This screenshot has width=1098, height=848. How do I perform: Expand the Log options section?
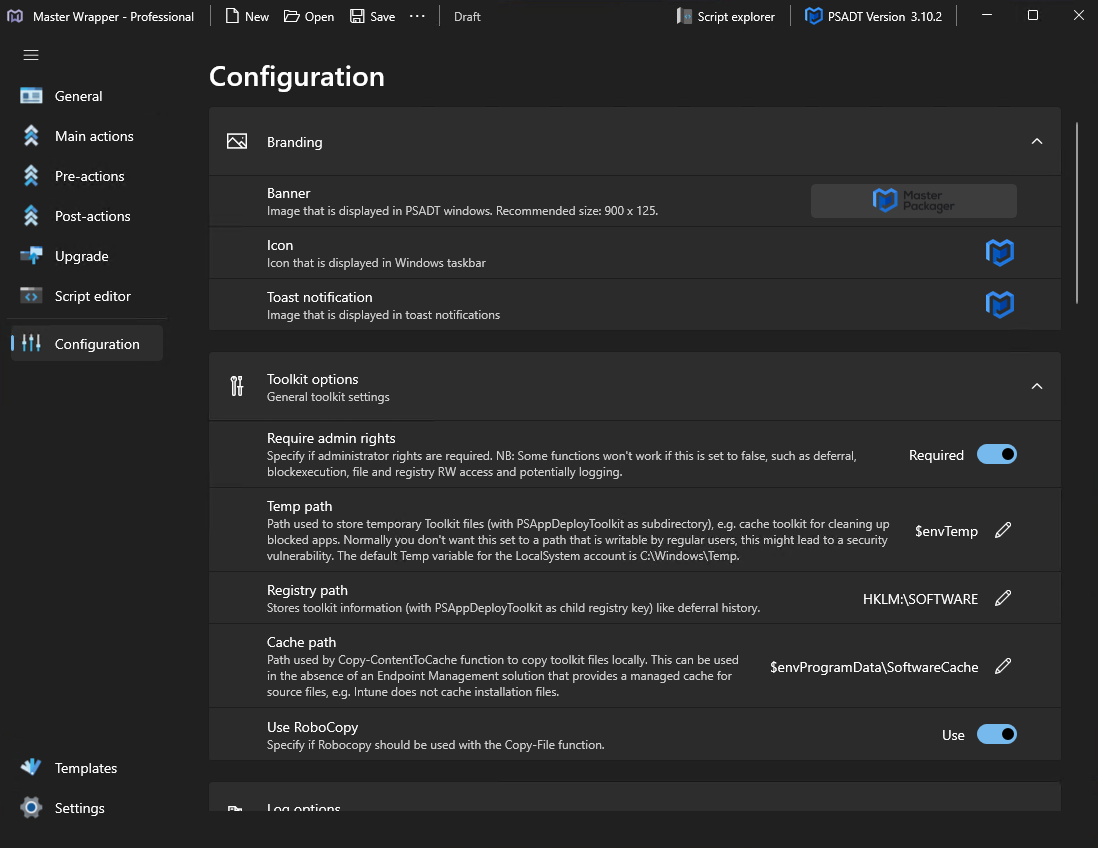(634, 798)
